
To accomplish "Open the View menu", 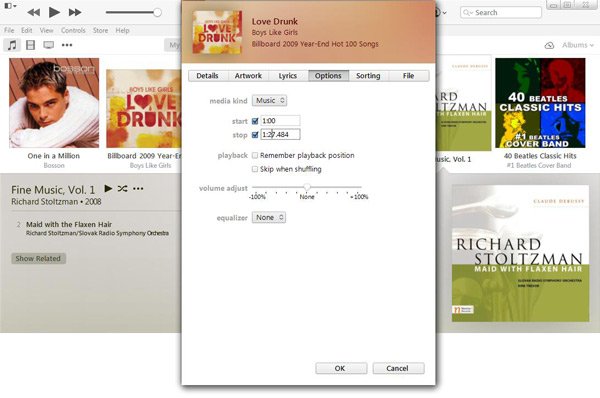I will [46, 30].
